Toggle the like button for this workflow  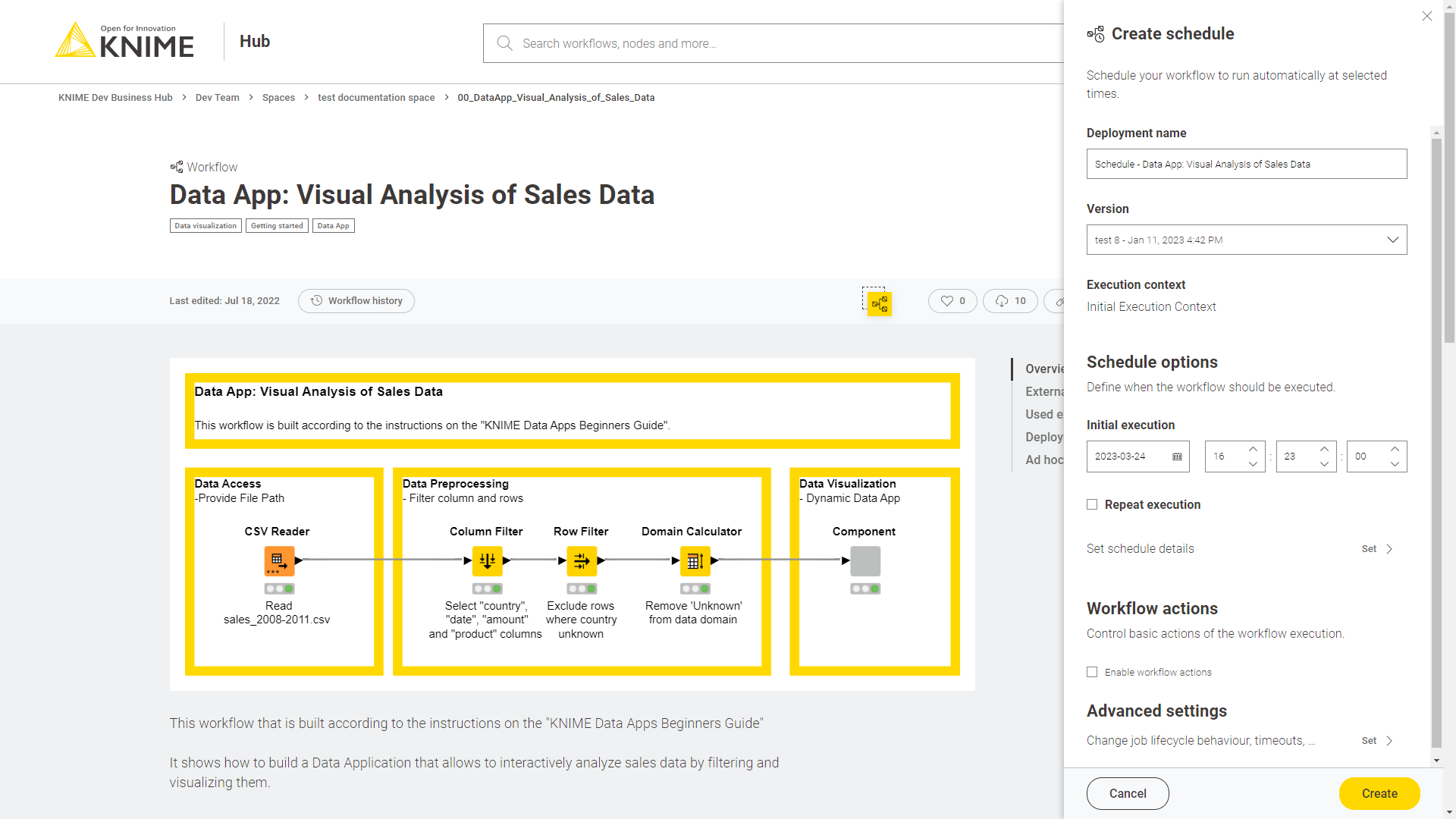952,300
